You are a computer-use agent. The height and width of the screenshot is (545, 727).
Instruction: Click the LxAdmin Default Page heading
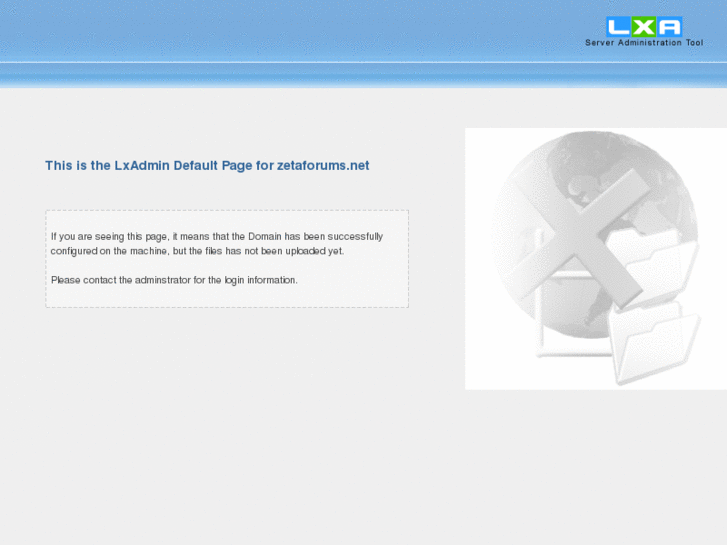coord(207,166)
